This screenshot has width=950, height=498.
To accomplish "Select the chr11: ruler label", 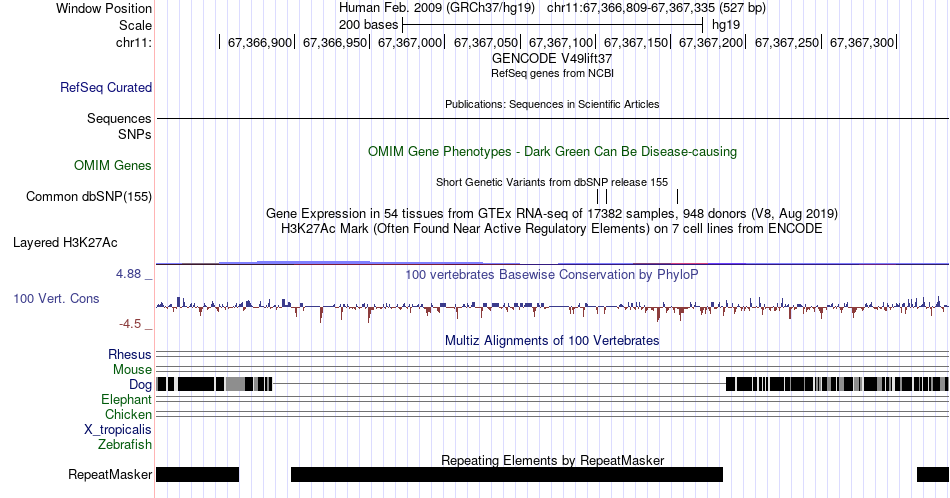I will [134, 42].
